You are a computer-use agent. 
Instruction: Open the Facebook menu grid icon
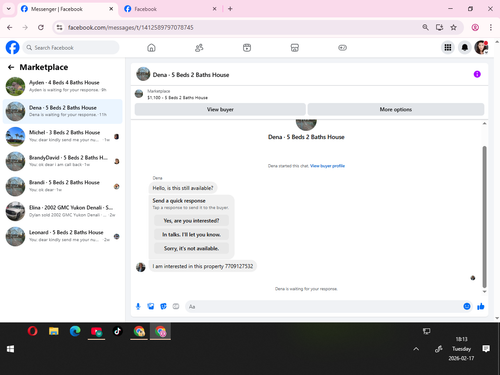point(448,48)
